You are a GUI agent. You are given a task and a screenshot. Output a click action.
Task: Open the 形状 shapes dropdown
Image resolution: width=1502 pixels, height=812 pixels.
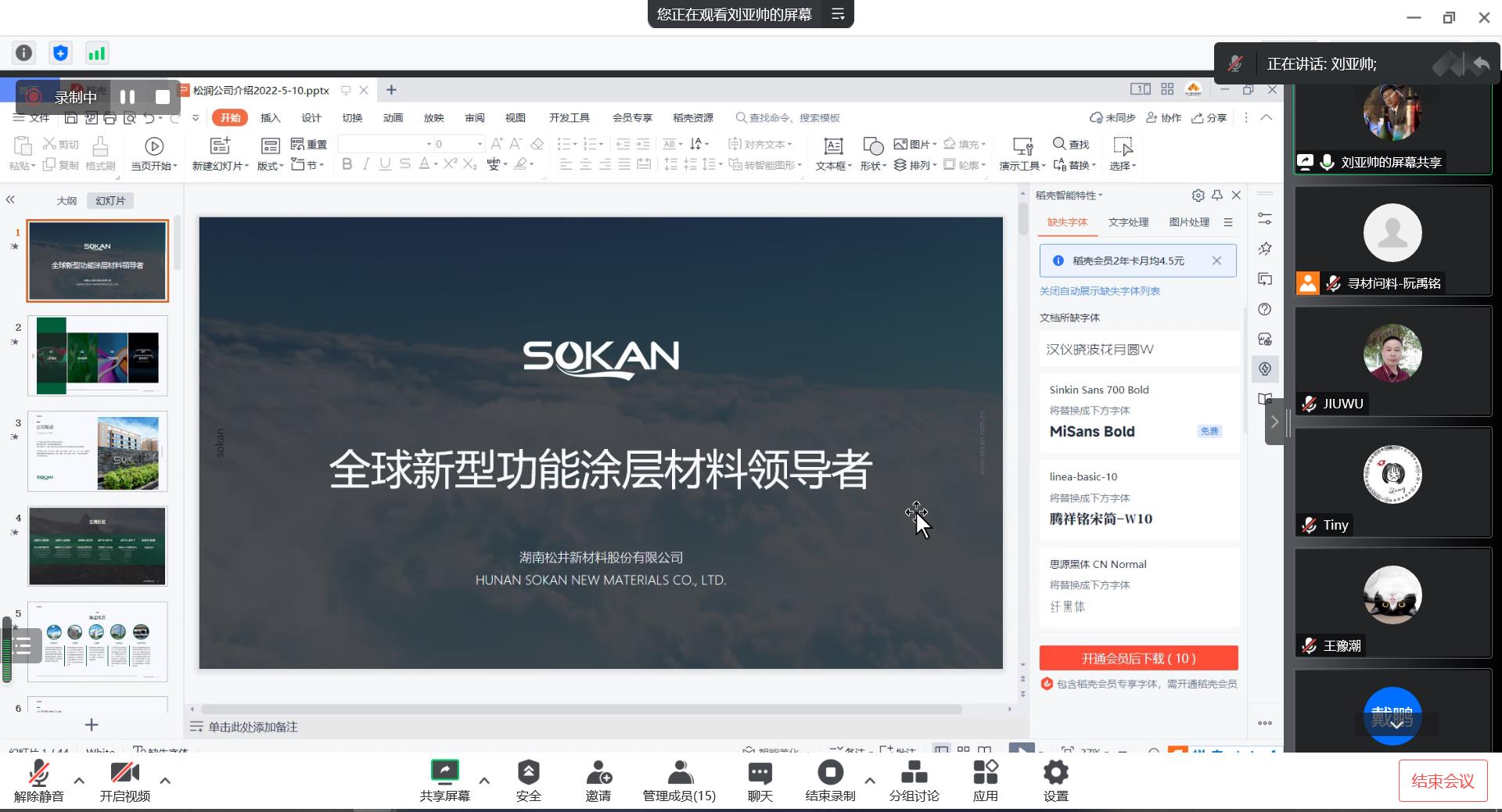point(872,153)
